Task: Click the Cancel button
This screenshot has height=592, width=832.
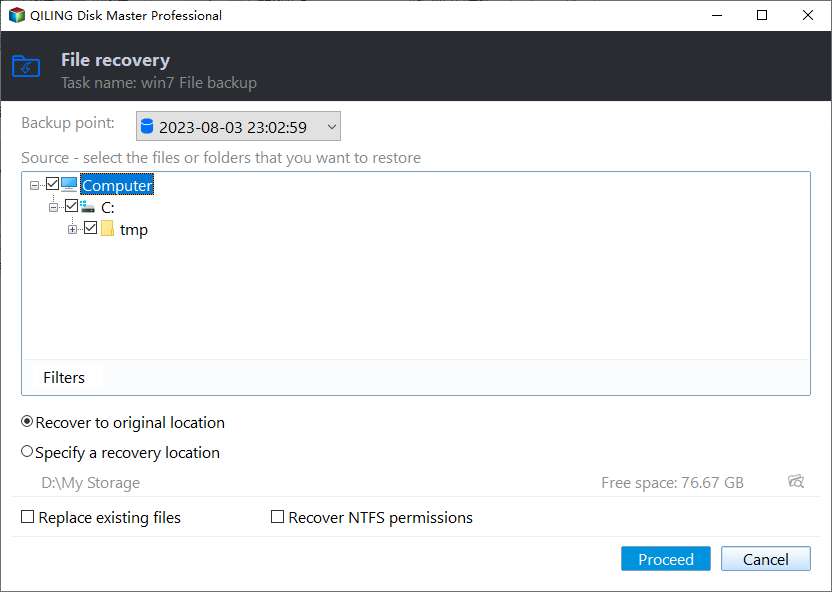Action: pos(766,559)
